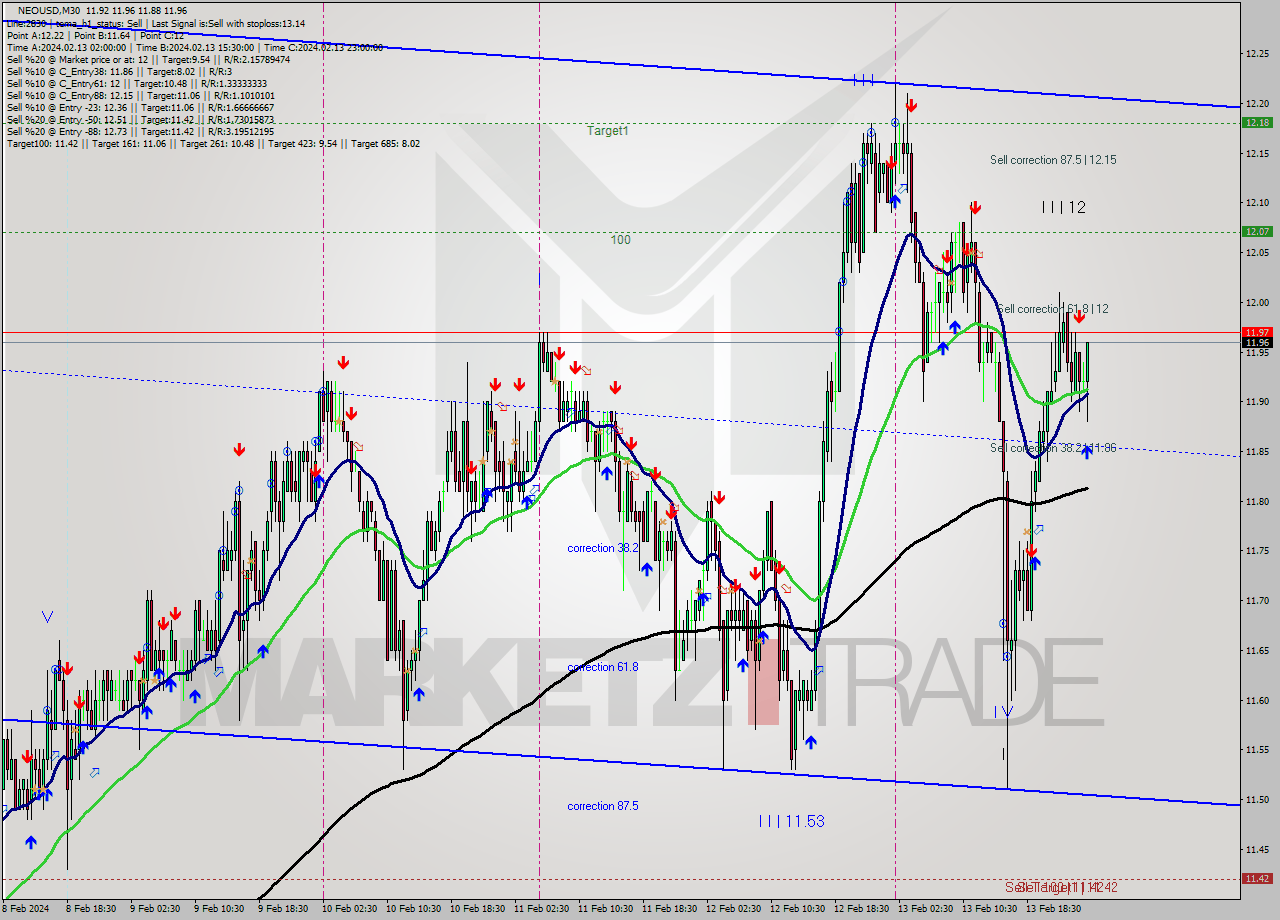The height and width of the screenshot is (920, 1280).
Task: Click the 13 Feb 02:30 time label
Action: (x=925, y=909)
